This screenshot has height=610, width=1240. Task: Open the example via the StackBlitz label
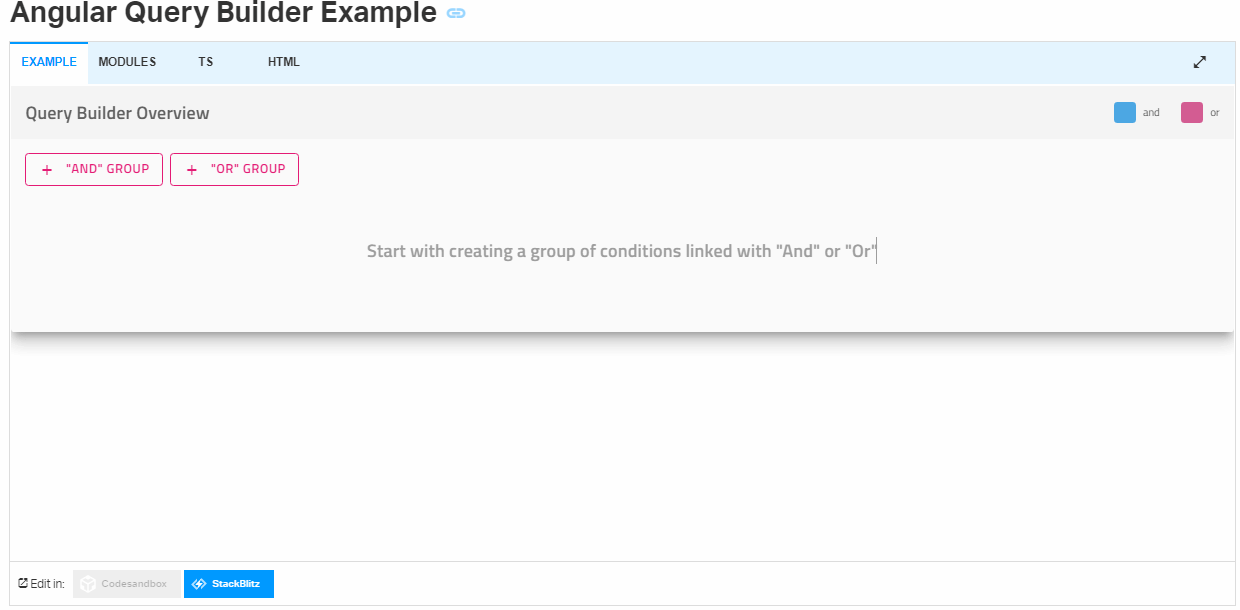point(236,584)
